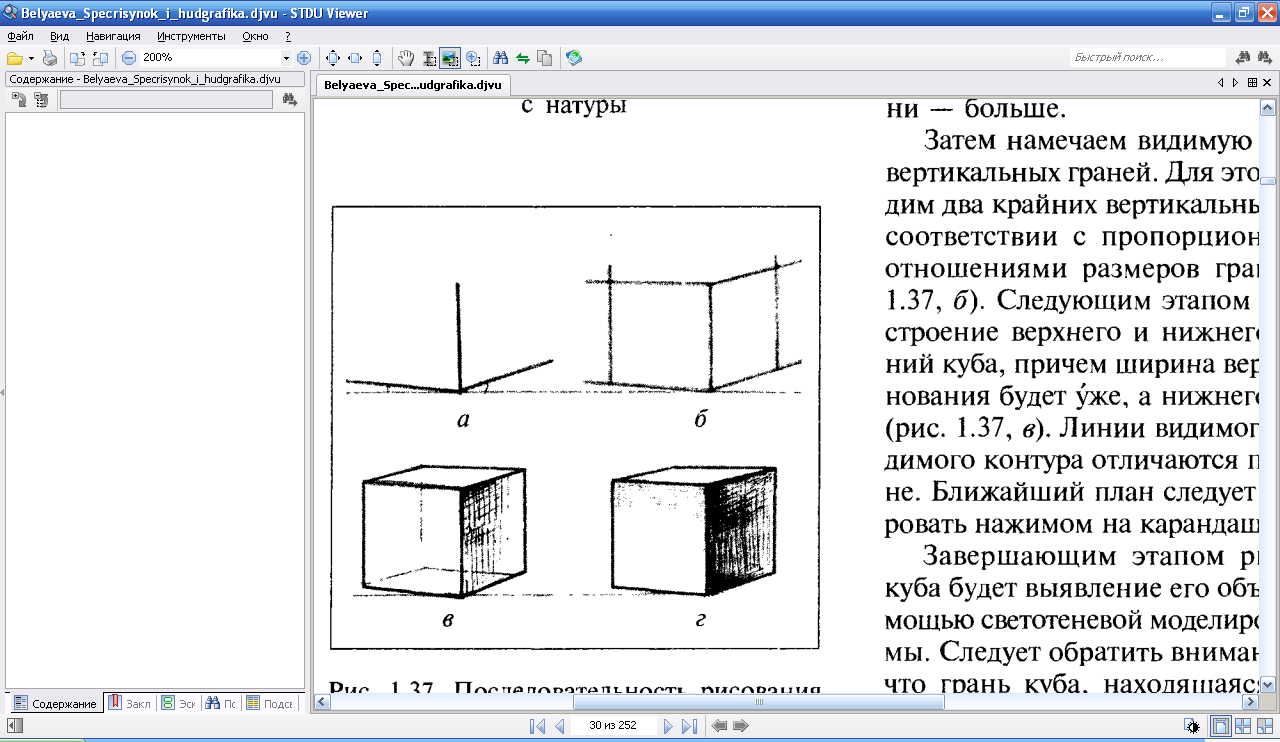Image resolution: width=1280 pixels, height=742 pixels.
Task: Open the ? help menu
Action: [288, 36]
